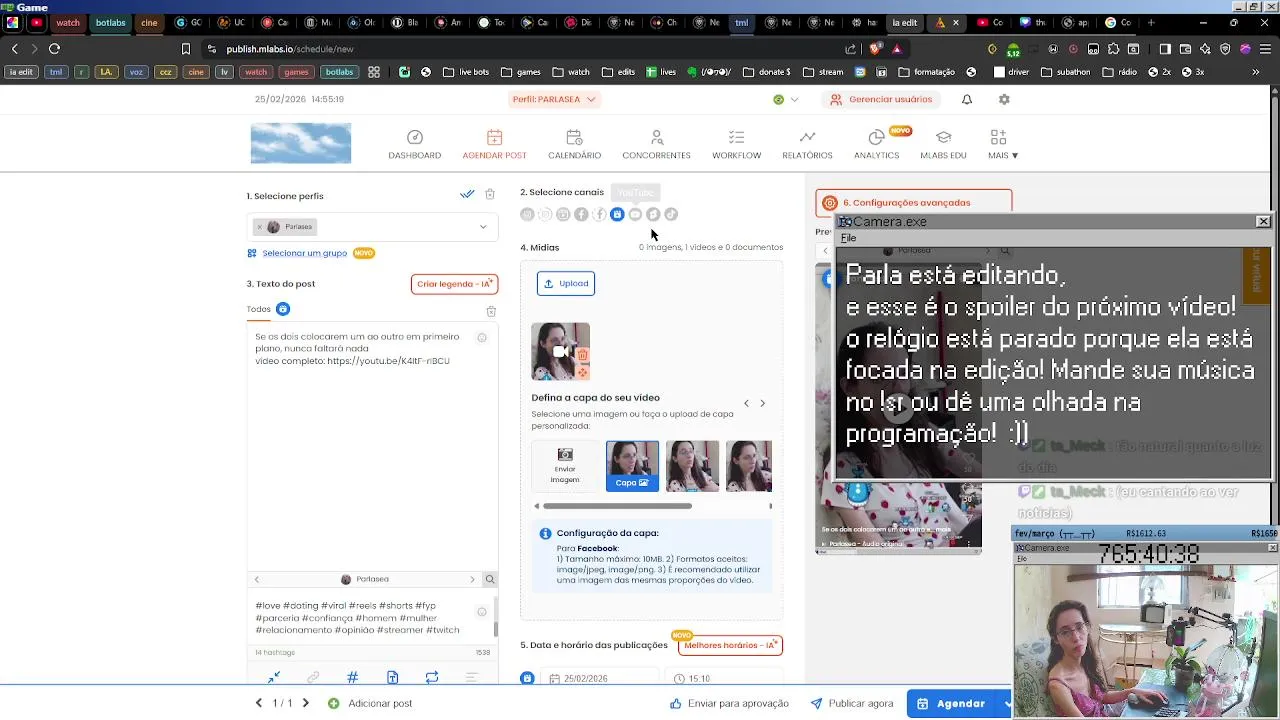Image resolution: width=1280 pixels, height=720 pixels.
Task: Show next cover options arrow
Action: point(762,403)
